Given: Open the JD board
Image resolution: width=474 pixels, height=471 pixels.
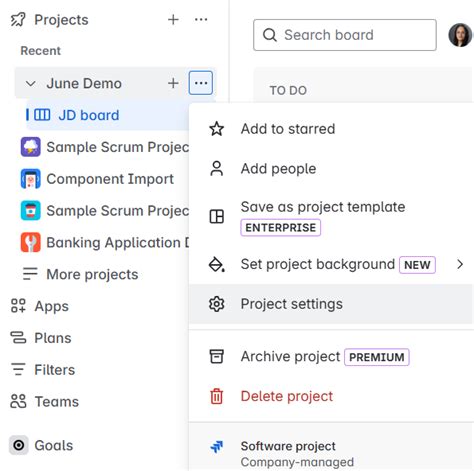Looking at the screenshot, I should (89, 115).
